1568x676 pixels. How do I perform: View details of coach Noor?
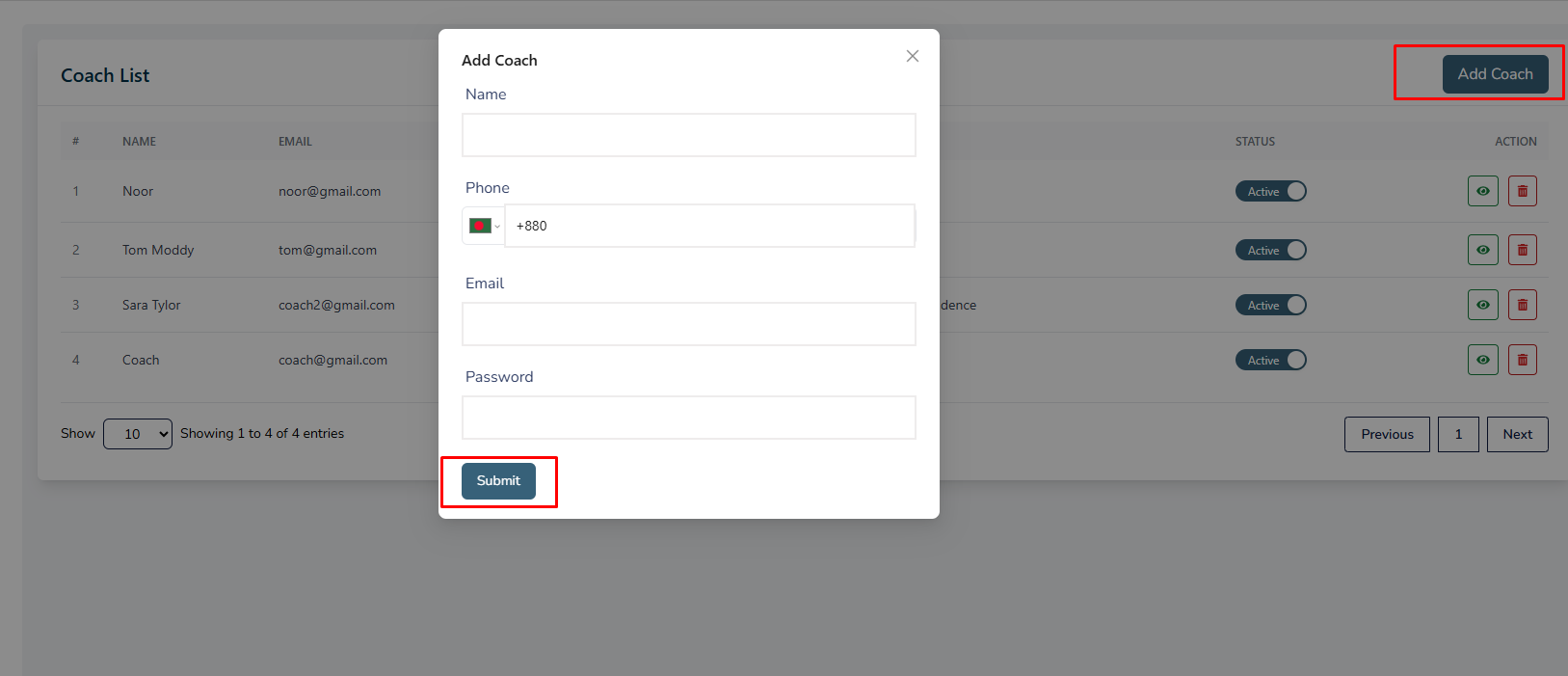pos(1483,191)
